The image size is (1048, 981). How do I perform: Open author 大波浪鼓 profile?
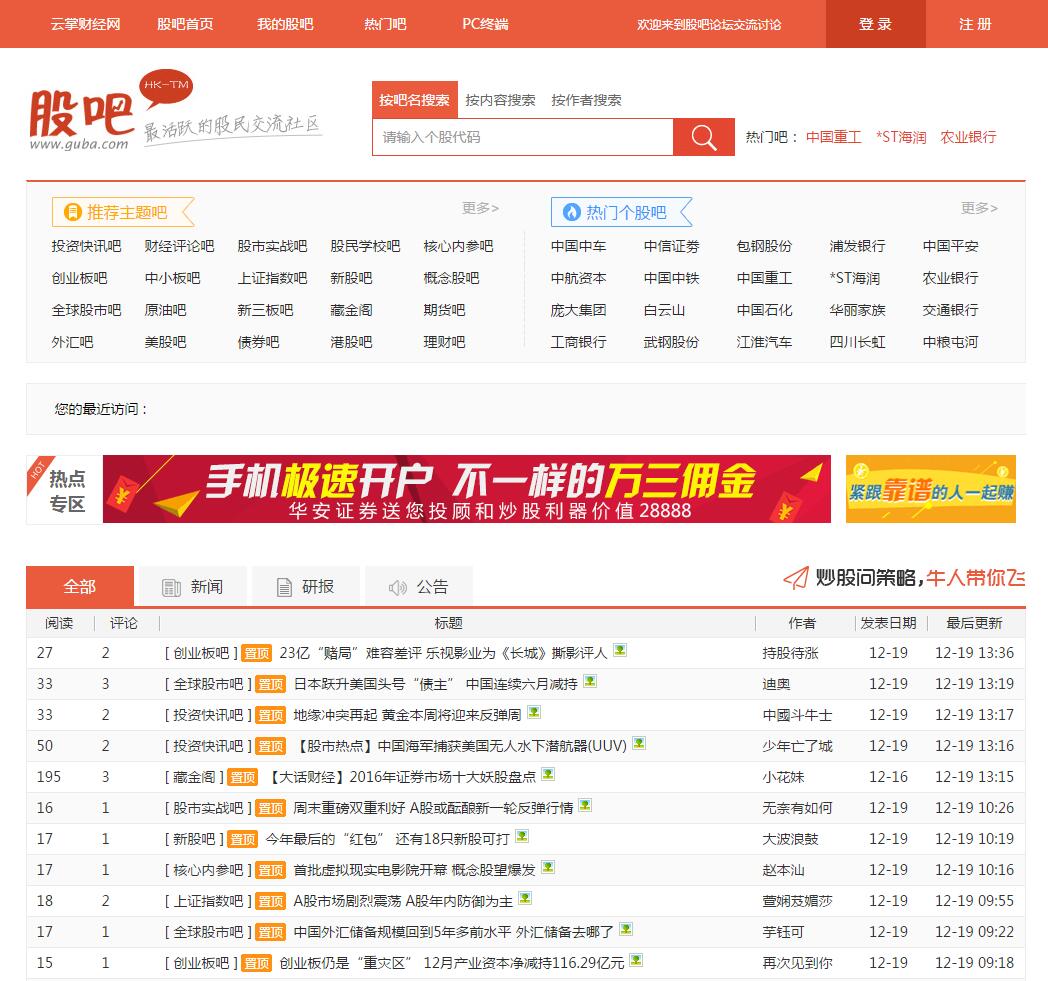(x=791, y=839)
